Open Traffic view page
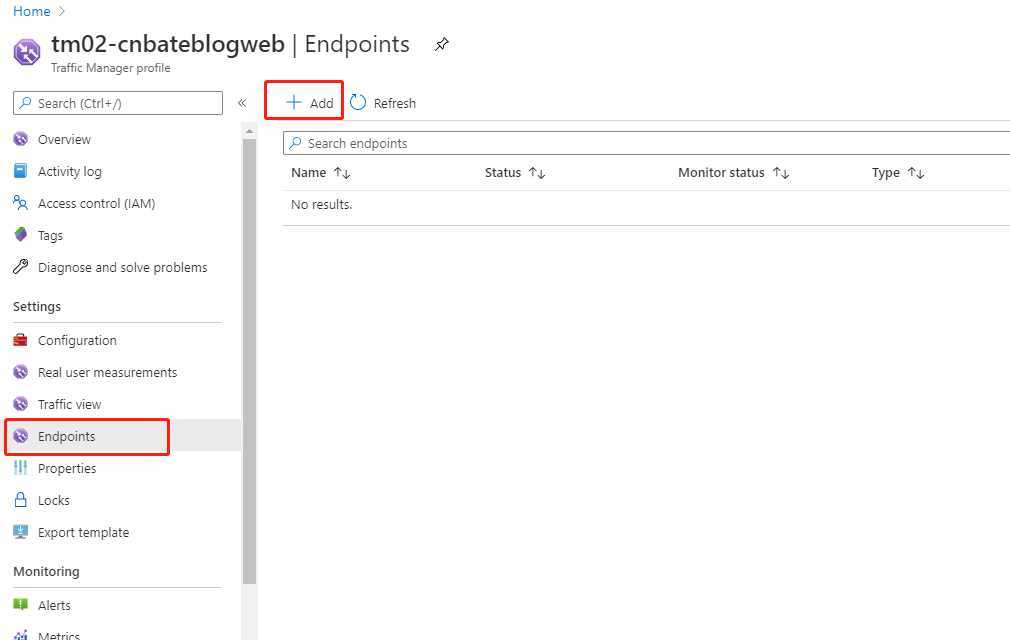The width and height of the screenshot is (1010, 640). (x=70, y=404)
